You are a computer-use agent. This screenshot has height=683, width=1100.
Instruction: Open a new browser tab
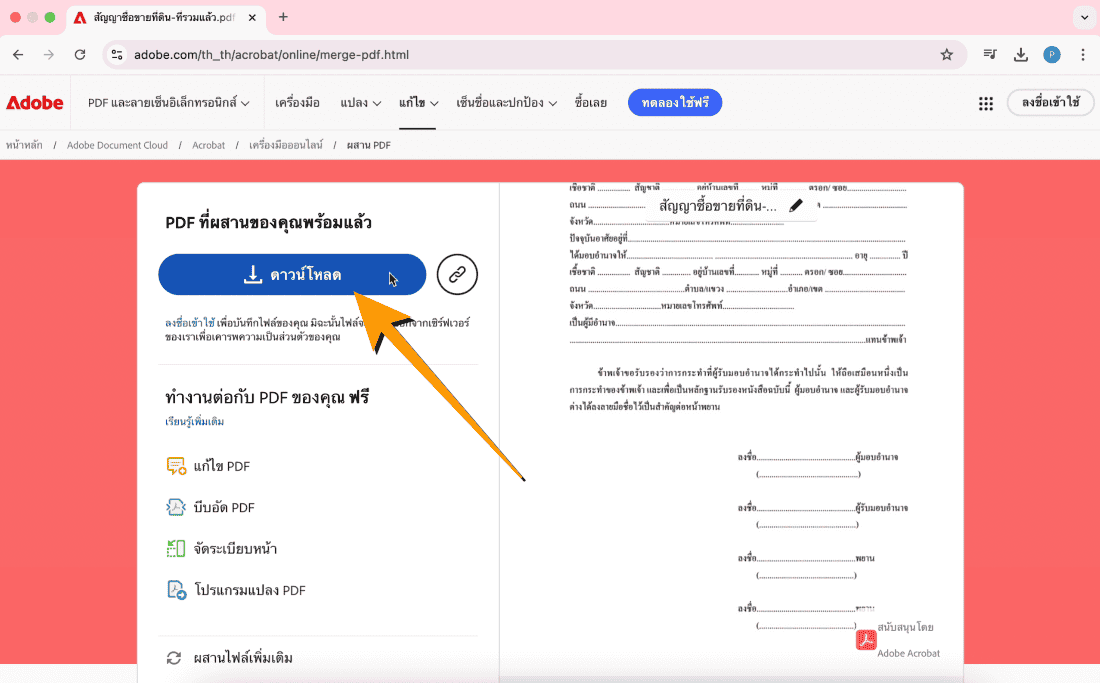pos(283,17)
